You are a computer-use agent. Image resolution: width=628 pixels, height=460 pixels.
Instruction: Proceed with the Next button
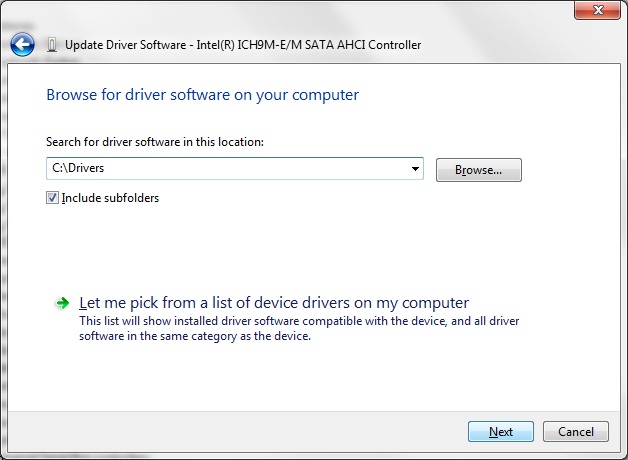pyautogui.click(x=501, y=432)
